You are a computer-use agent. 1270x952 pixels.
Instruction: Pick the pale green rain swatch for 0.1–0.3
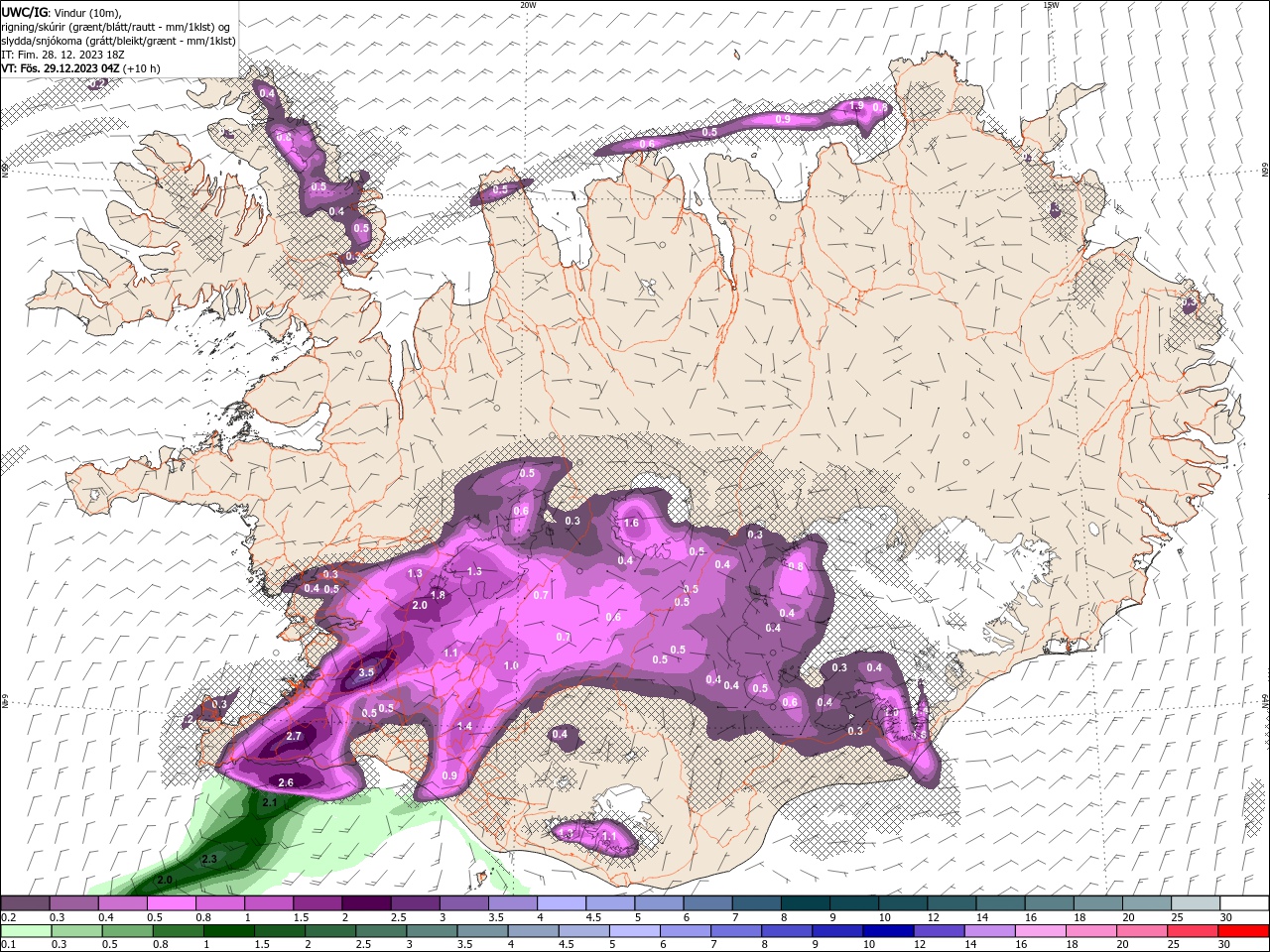click(x=25, y=931)
